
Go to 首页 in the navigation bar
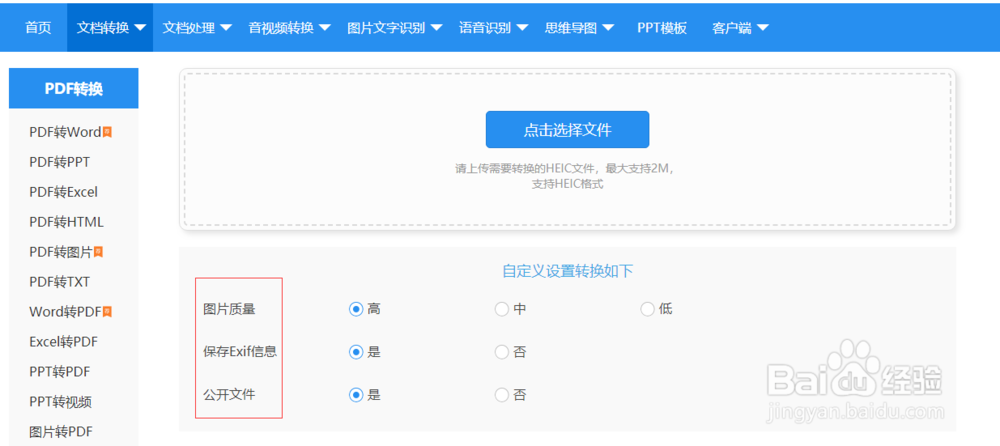pos(38,27)
